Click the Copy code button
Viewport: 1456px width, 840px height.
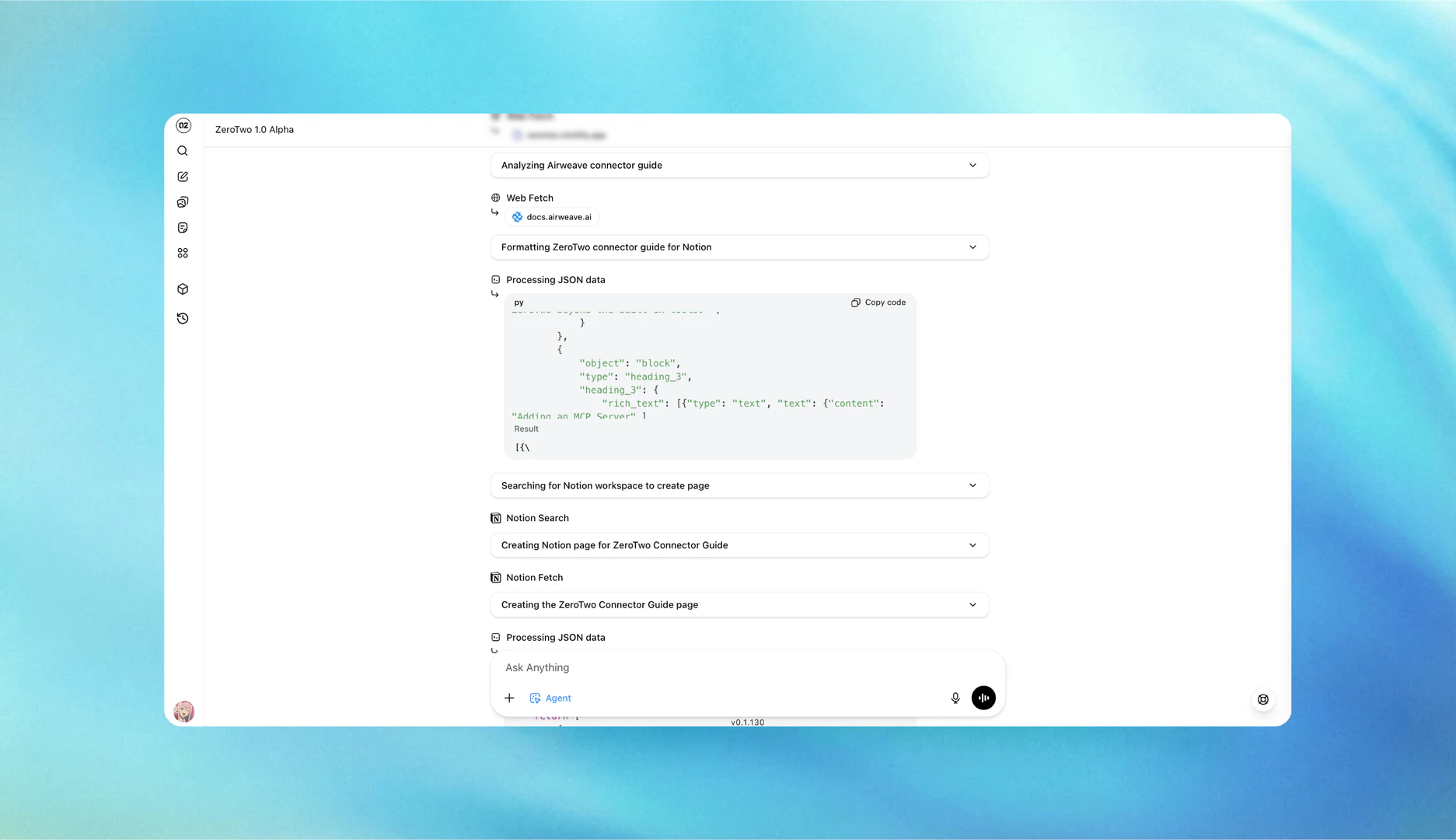tap(878, 303)
